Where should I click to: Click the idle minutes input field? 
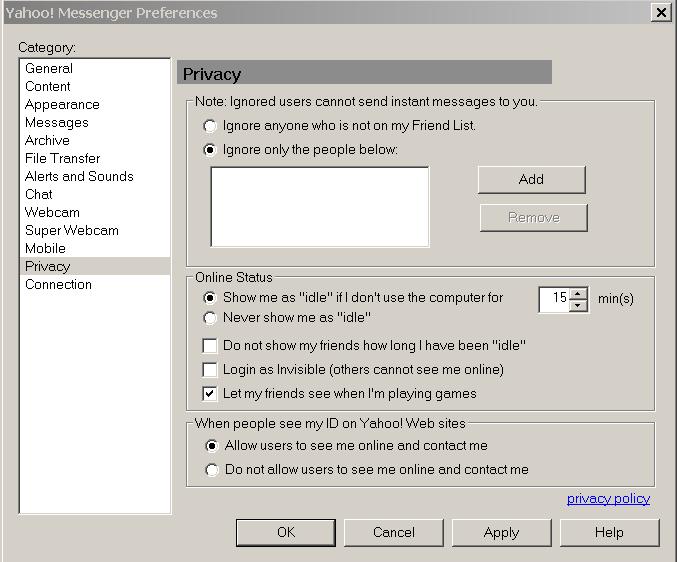click(554, 299)
